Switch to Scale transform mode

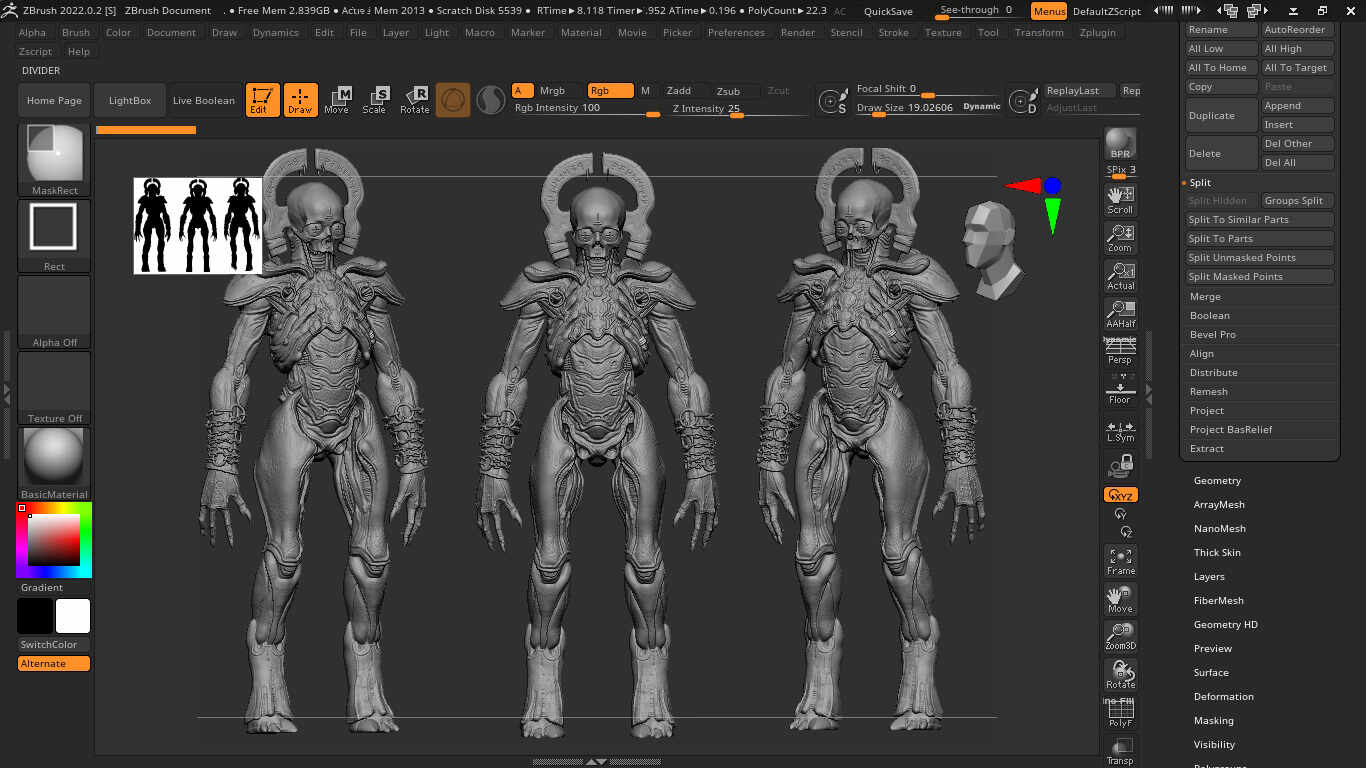[x=375, y=100]
